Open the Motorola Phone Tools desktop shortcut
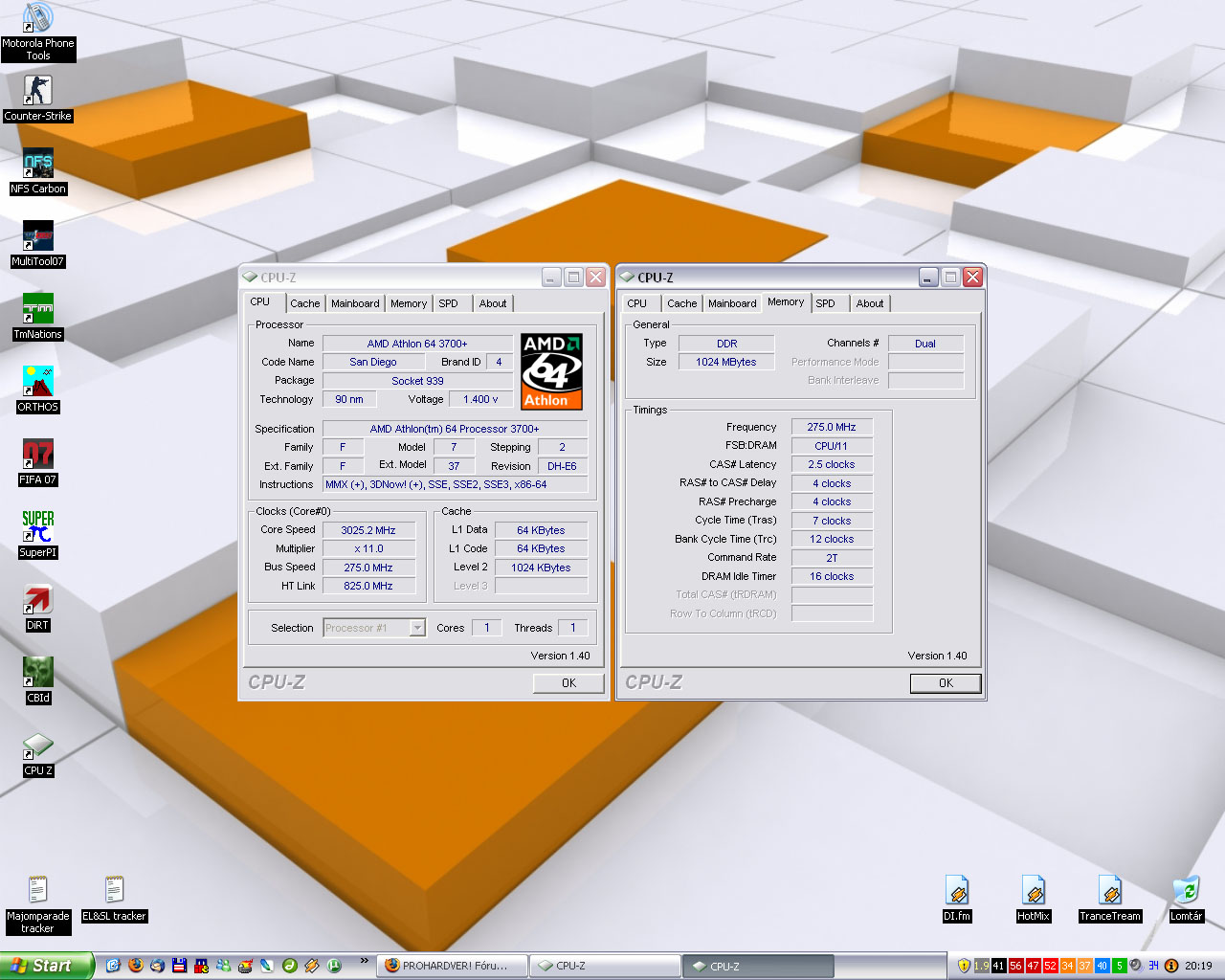This screenshot has width=1225, height=980. click(x=37, y=32)
